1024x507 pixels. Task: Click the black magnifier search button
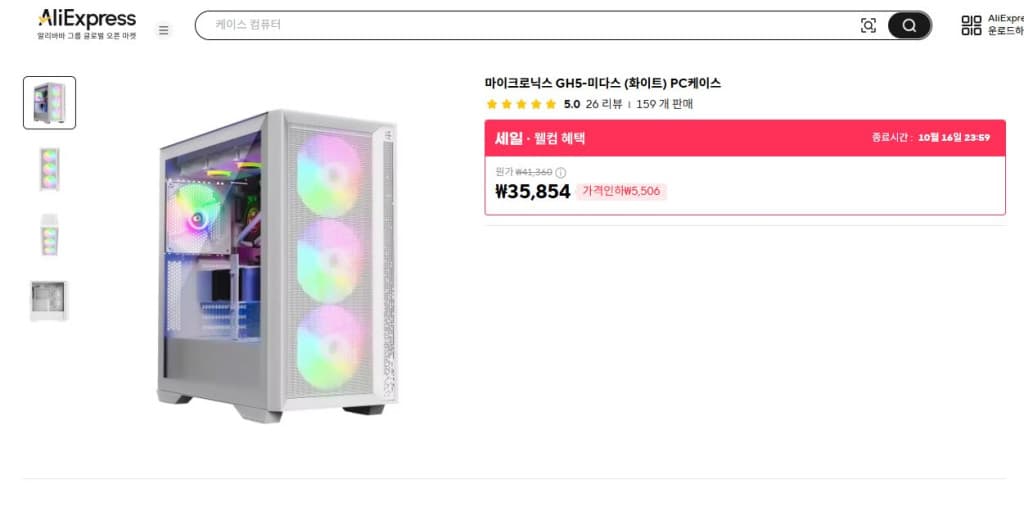point(909,25)
